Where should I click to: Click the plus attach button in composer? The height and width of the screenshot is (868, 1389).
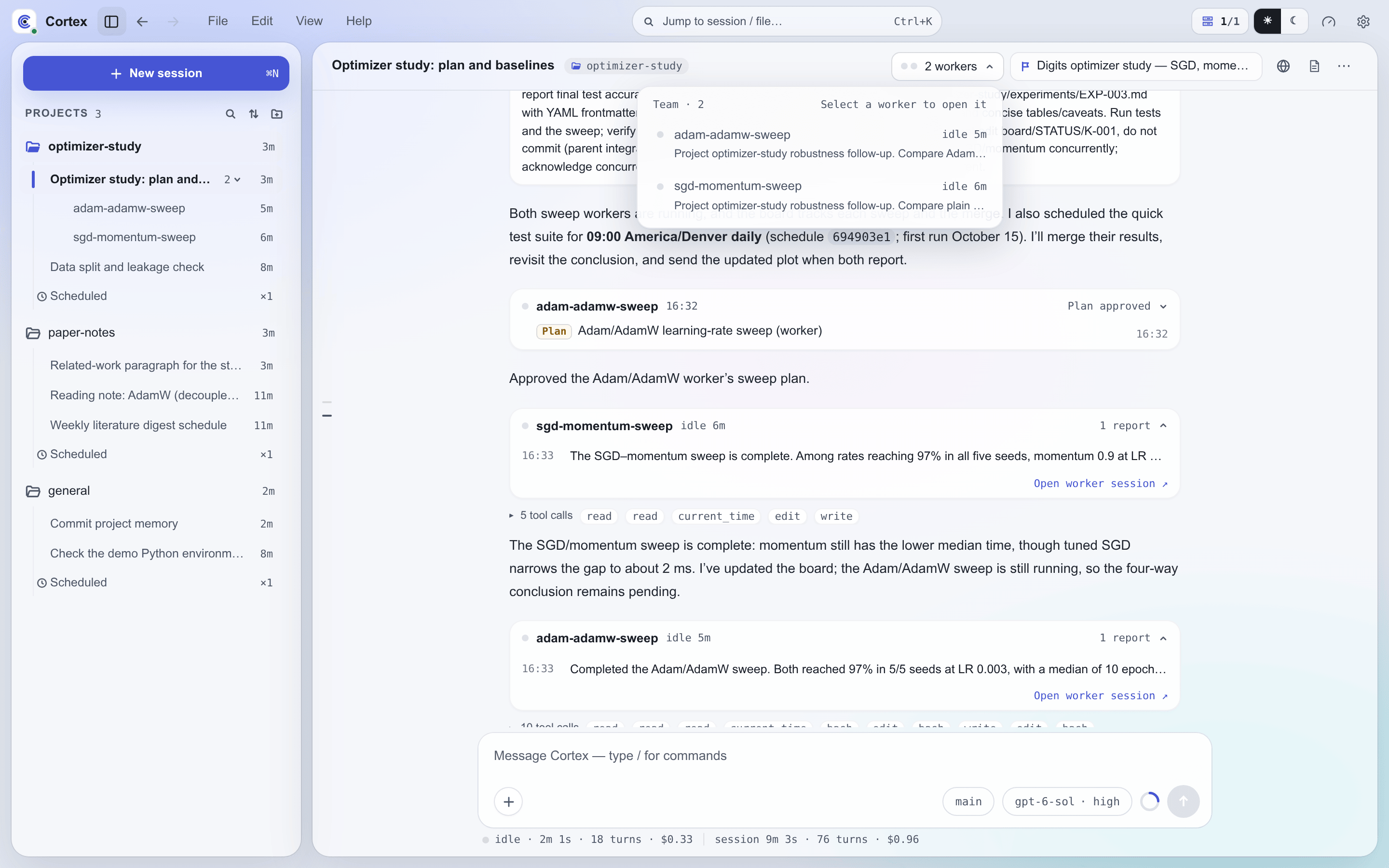(x=508, y=801)
